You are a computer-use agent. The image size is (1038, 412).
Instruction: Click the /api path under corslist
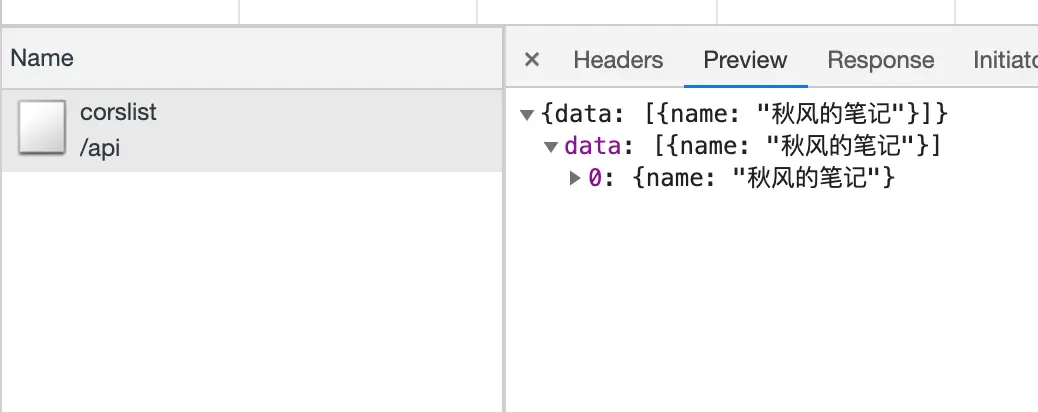pyautogui.click(x=100, y=148)
